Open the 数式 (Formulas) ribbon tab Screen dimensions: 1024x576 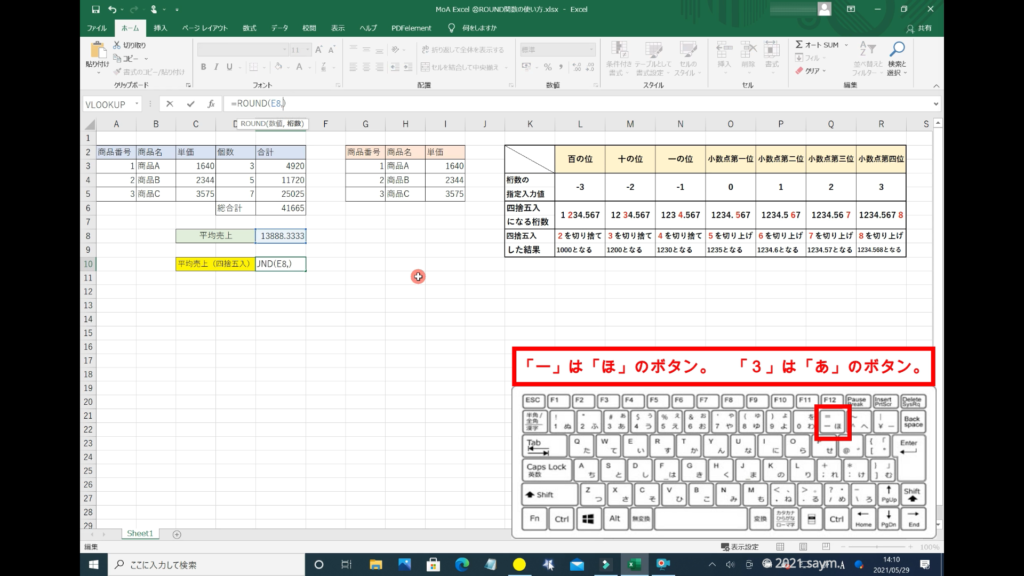[249, 28]
